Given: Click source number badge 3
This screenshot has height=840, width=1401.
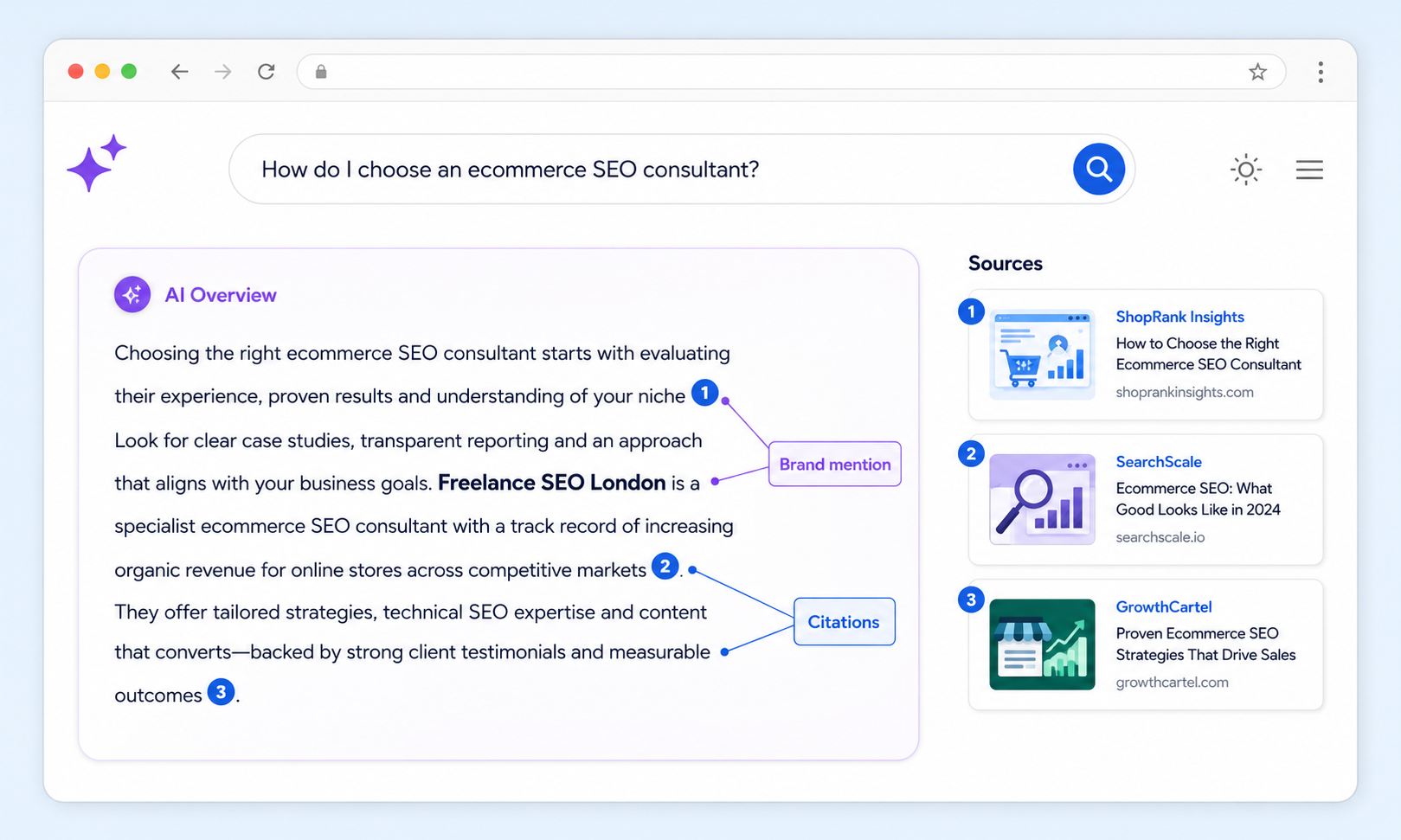Looking at the screenshot, I should pos(971,600).
